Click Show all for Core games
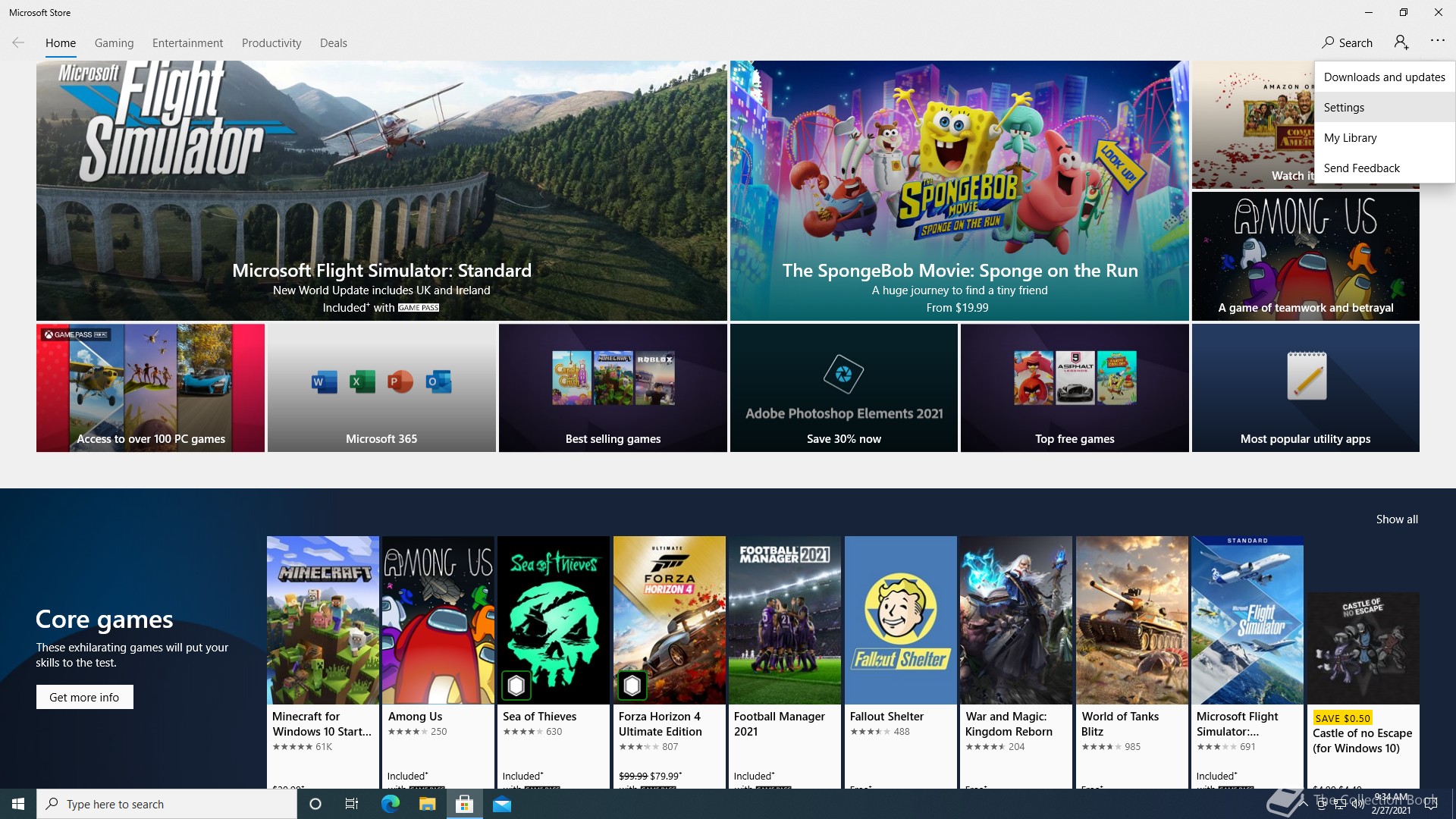Image resolution: width=1456 pixels, height=819 pixels. pyautogui.click(x=1397, y=519)
